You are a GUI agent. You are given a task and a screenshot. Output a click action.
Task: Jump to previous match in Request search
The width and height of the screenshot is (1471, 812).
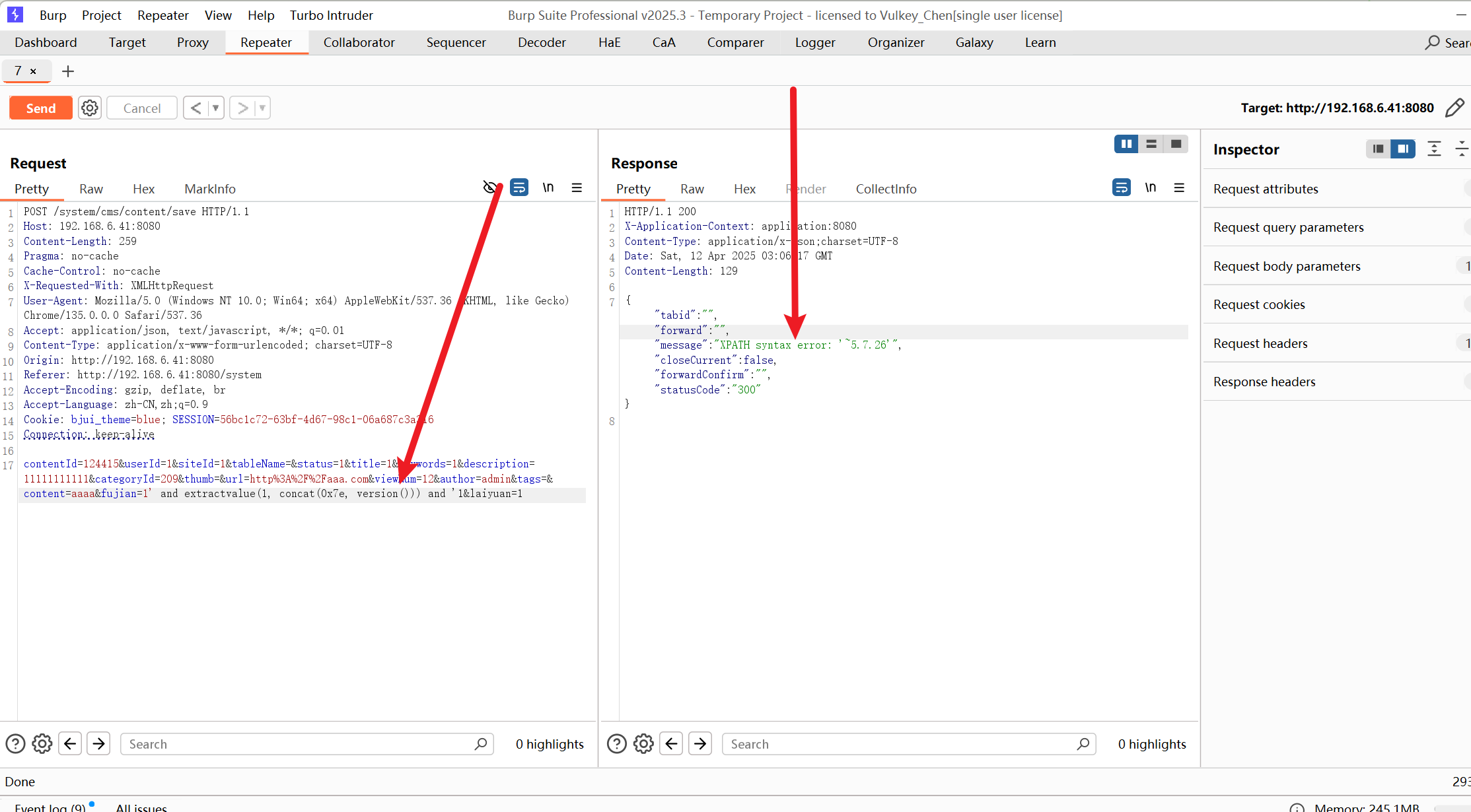[x=70, y=744]
